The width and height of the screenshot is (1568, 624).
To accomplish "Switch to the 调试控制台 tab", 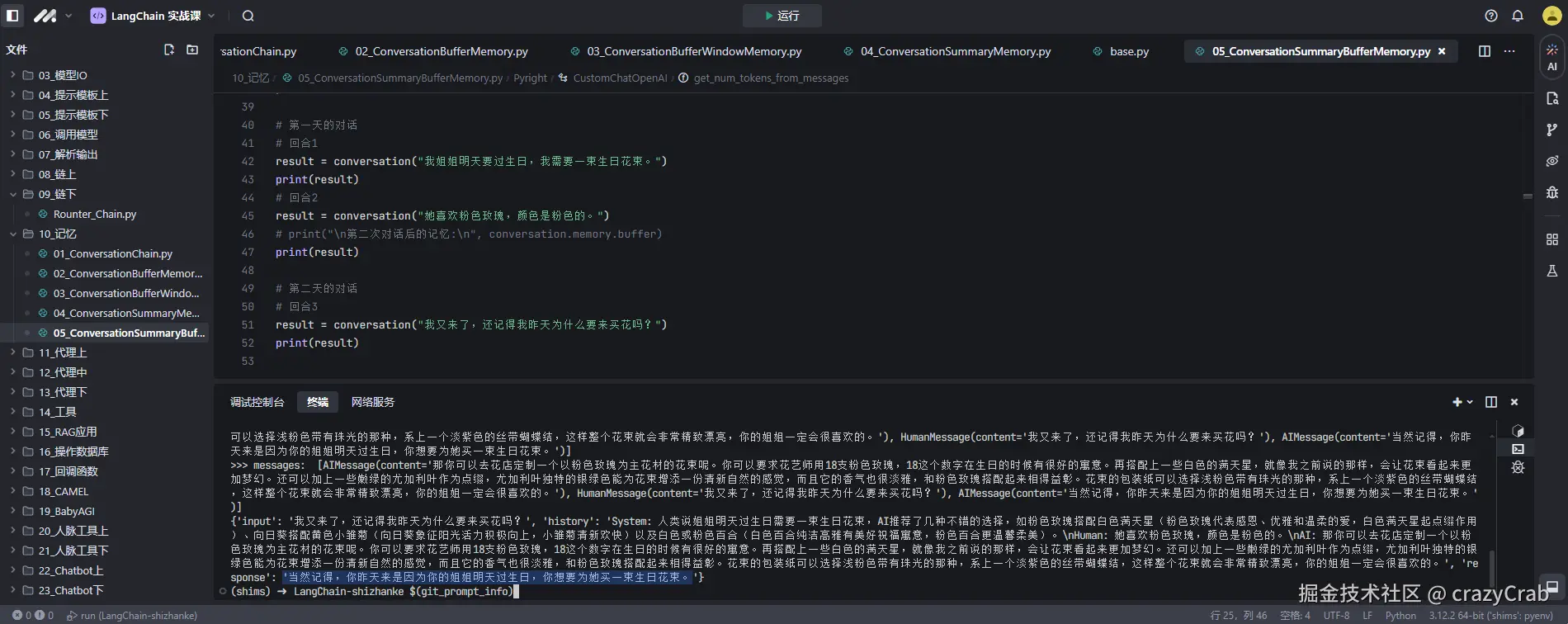I will pyautogui.click(x=257, y=402).
